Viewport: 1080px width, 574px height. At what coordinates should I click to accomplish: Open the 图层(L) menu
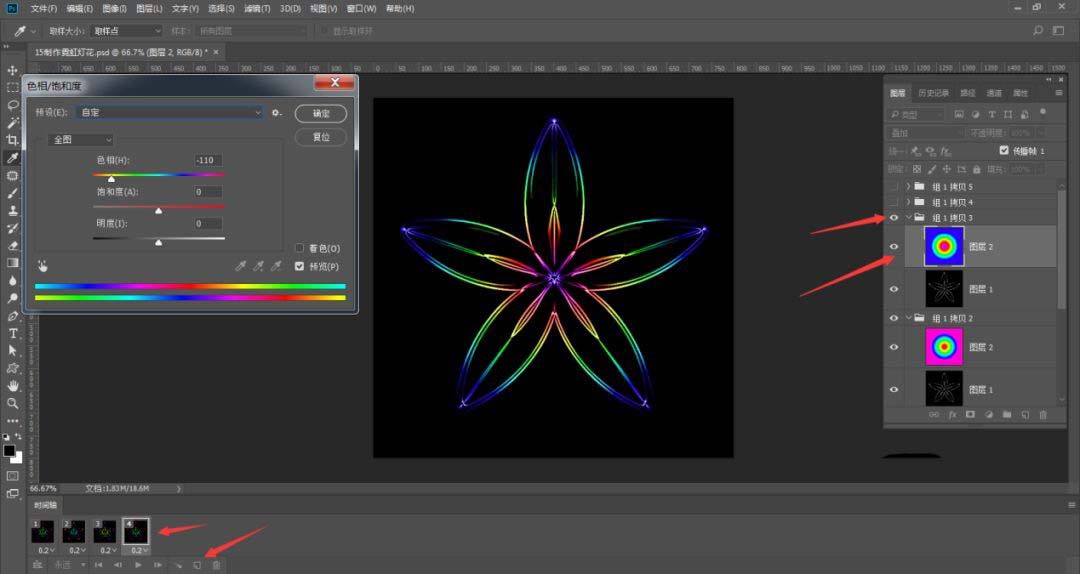click(x=149, y=8)
